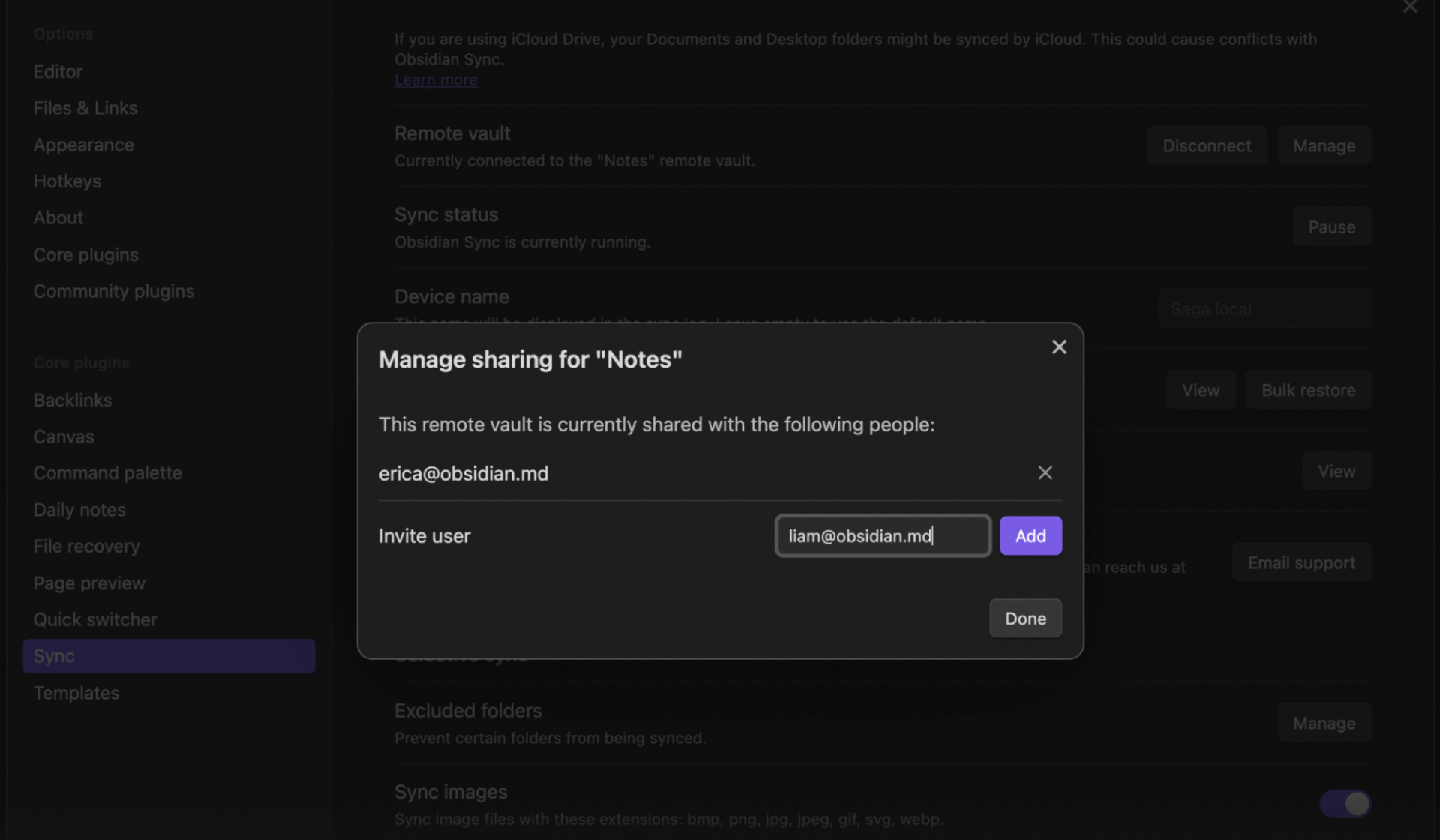Manage excluded folders
This screenshot has height=840, width=1440.
point(1324,723)
